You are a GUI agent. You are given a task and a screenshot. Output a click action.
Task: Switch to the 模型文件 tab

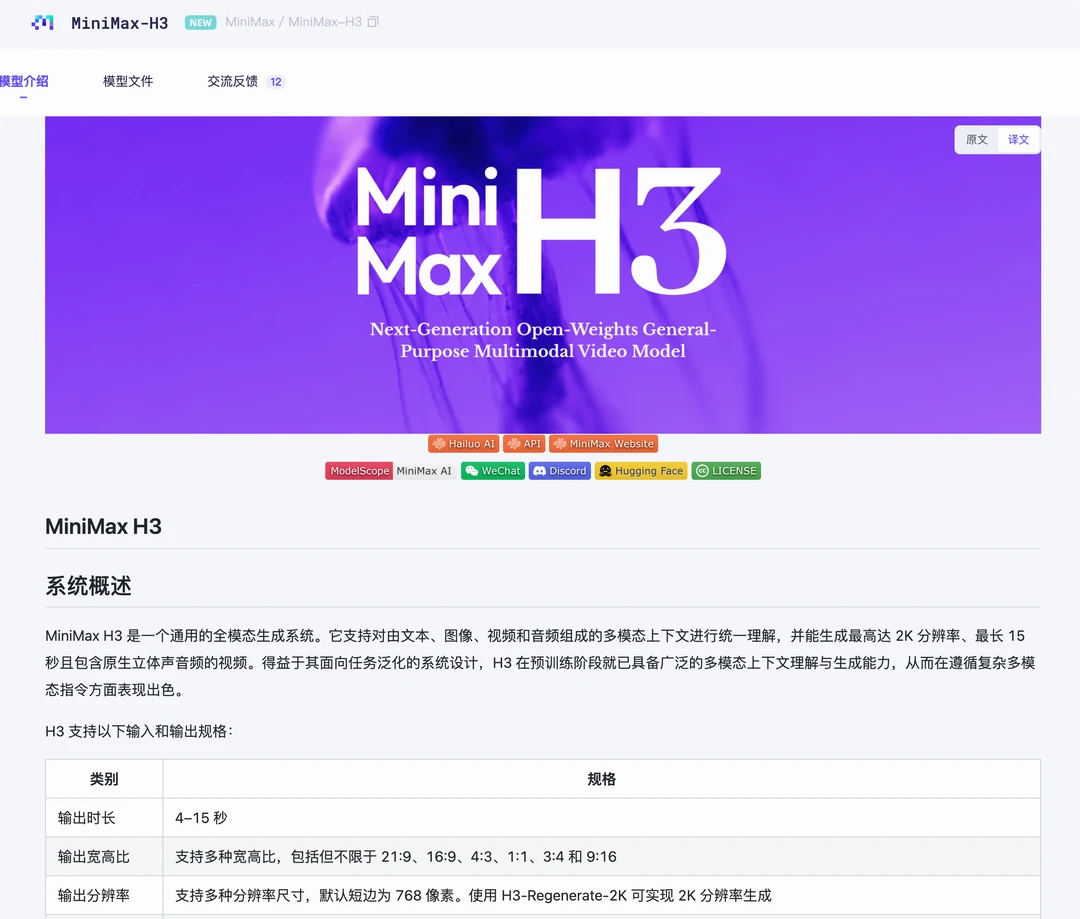pyautogui.click(x=128, y=81)
